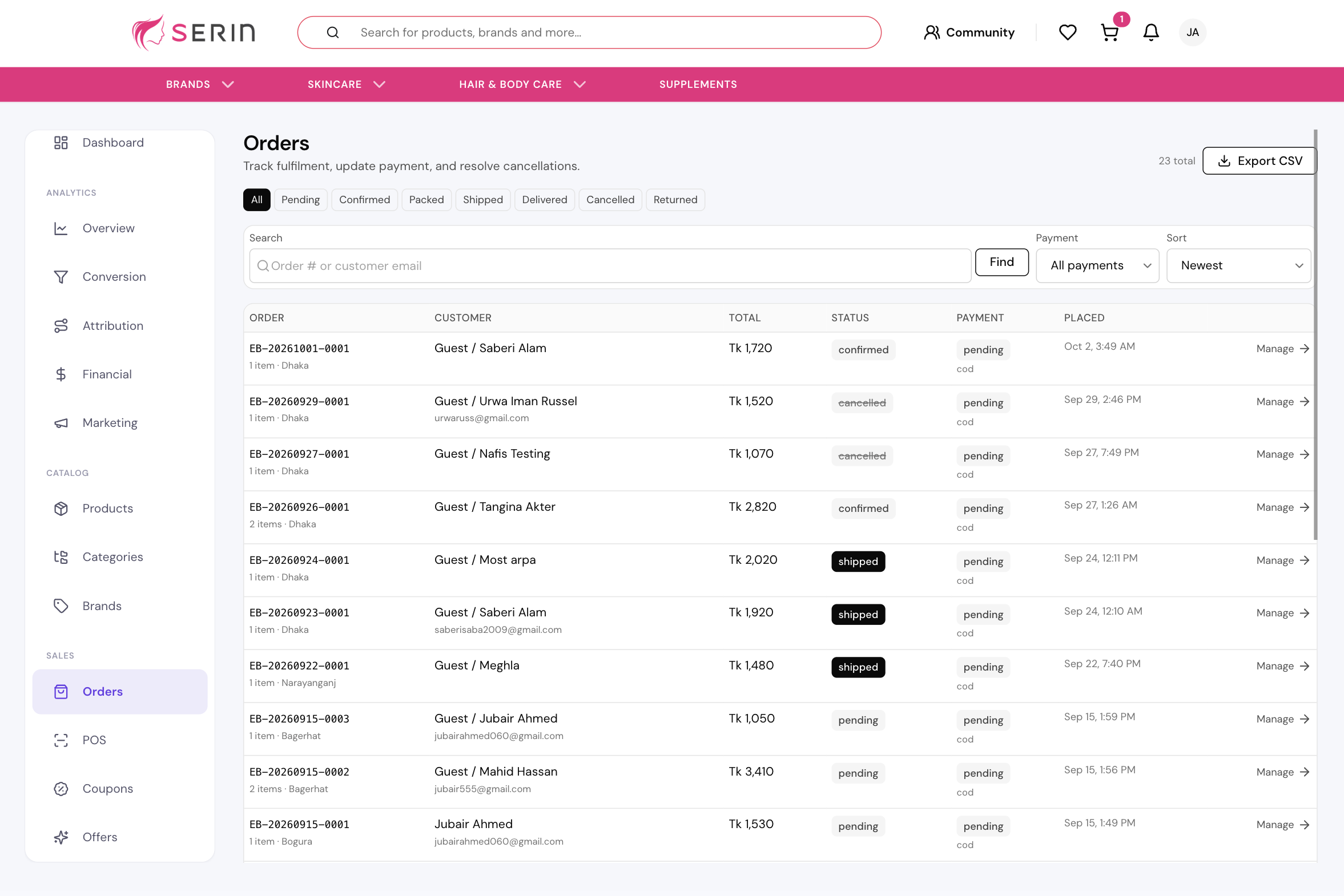Image resolution: width=1344 pixels, height=896 pixels.
Task: Open POS in the sidebar
Action: [x=119, y=740]
